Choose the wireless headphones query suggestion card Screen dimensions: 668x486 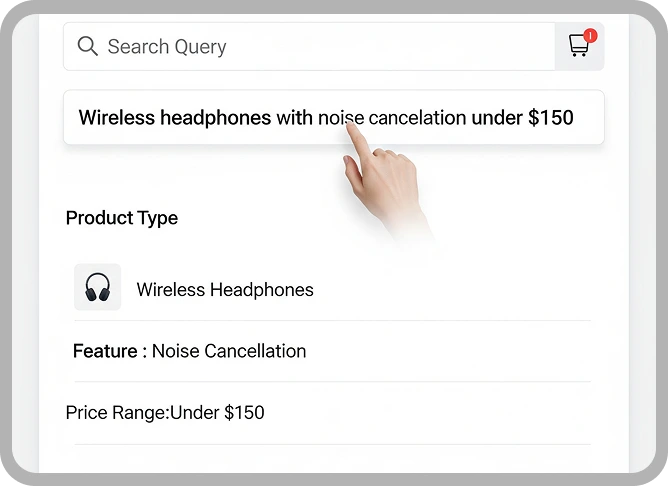coord(334,117)
